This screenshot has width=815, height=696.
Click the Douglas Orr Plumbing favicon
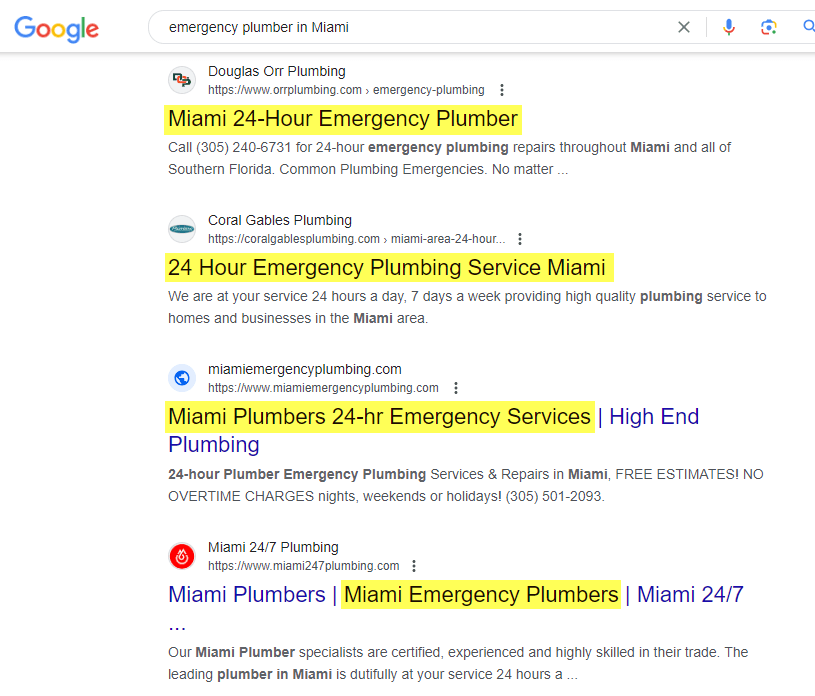click(182, 80)
